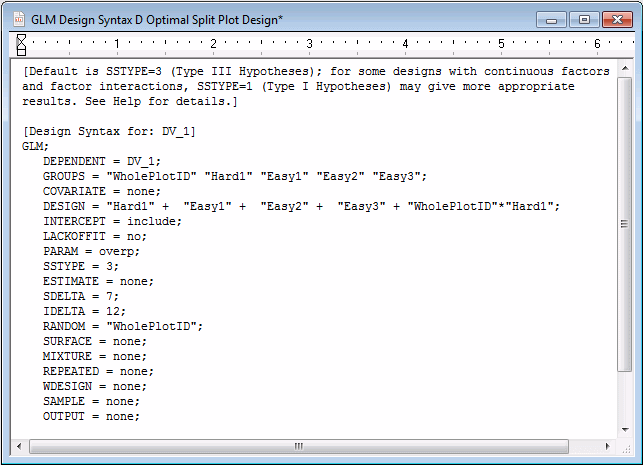Maximize the GLM Design Syntax window
643x465 pixels.
point(582,18)
